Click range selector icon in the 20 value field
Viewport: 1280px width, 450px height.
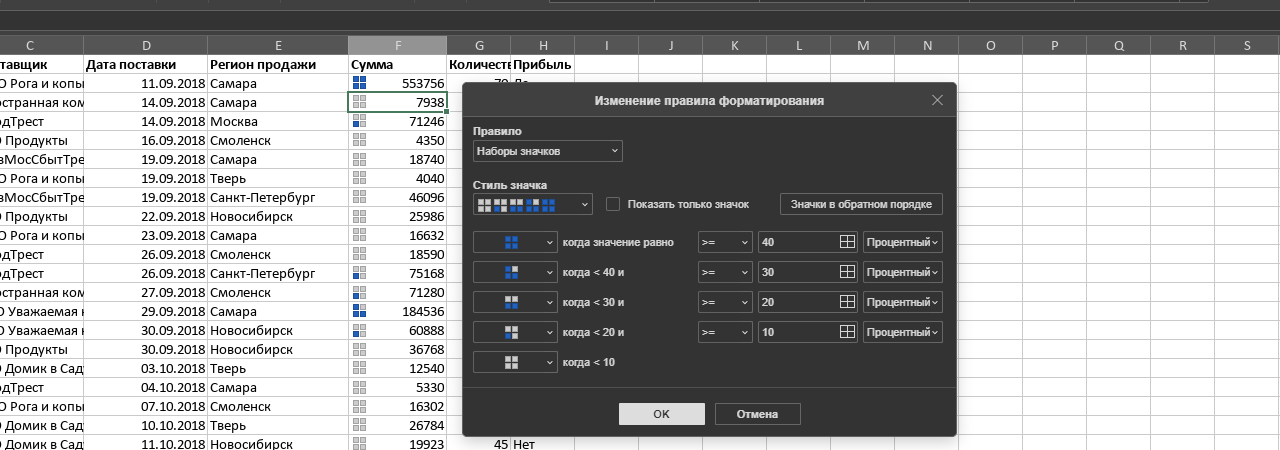[847, 302]
